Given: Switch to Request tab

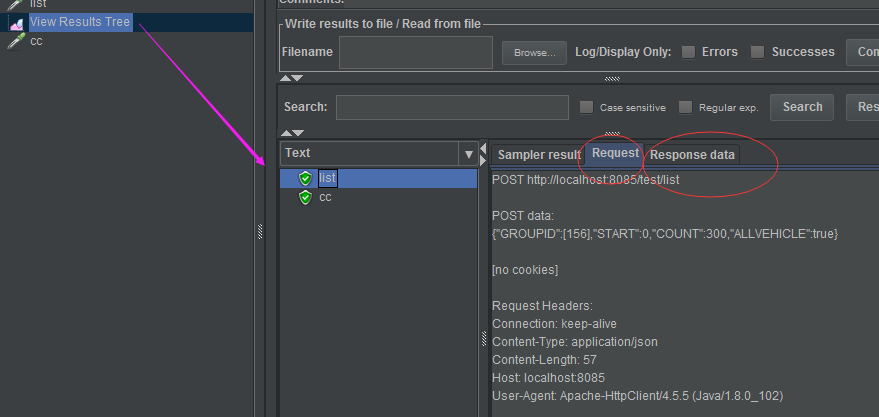Looking at the screenshot, I should 615,153.
